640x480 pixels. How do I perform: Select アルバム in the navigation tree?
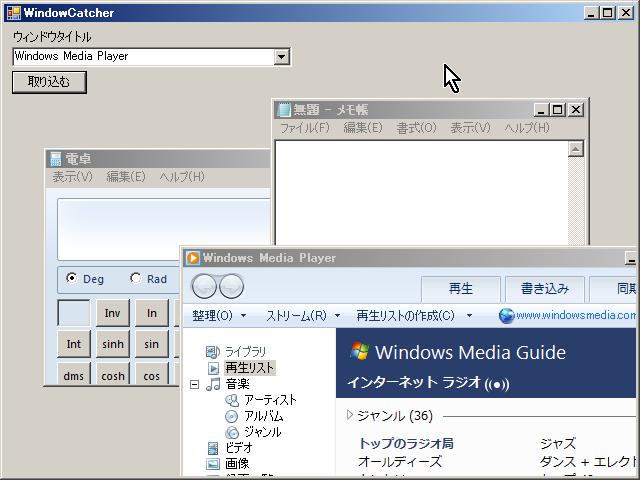pos(264,416)
